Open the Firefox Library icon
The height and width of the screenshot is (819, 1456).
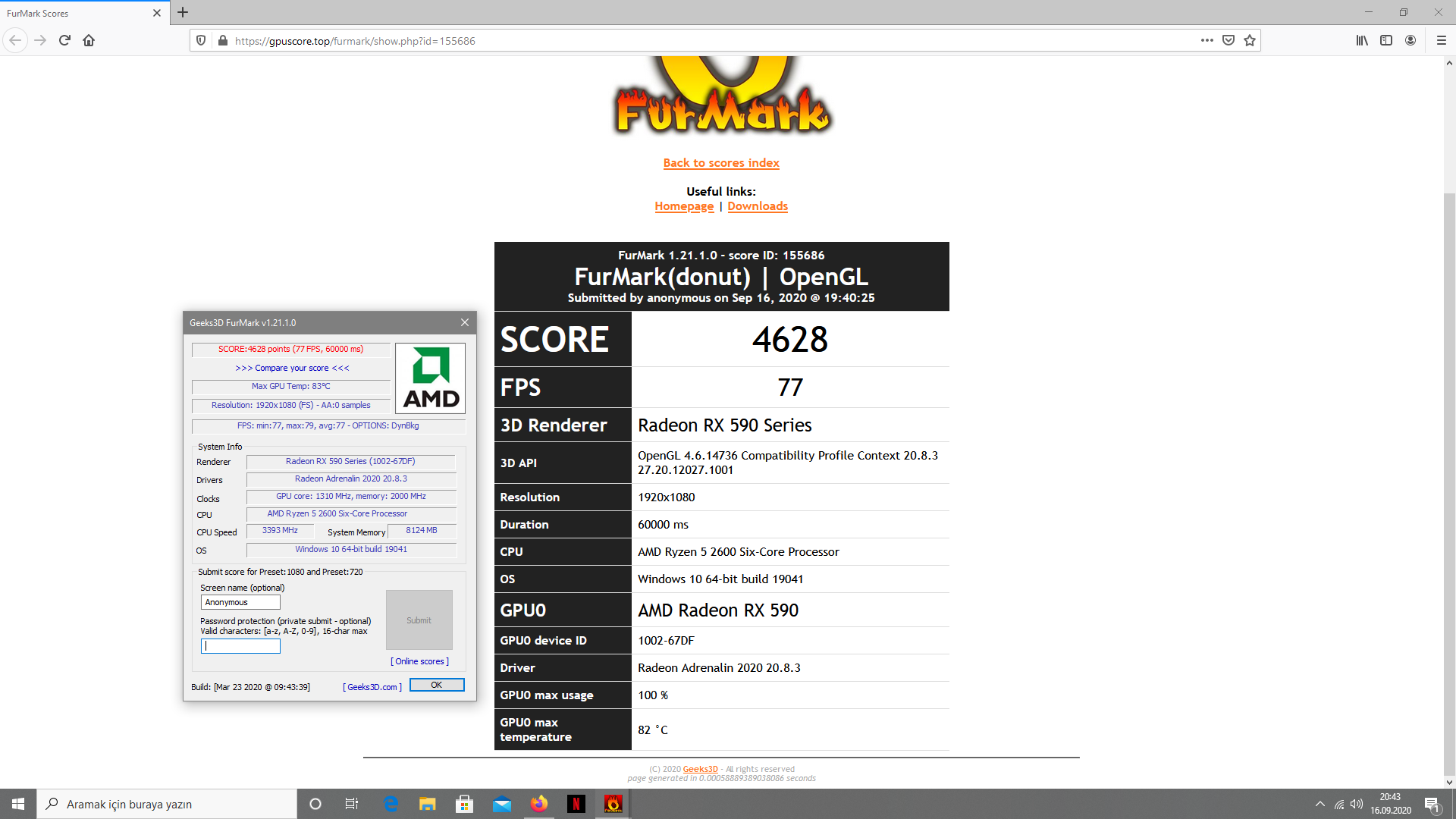click(1362, 40)
